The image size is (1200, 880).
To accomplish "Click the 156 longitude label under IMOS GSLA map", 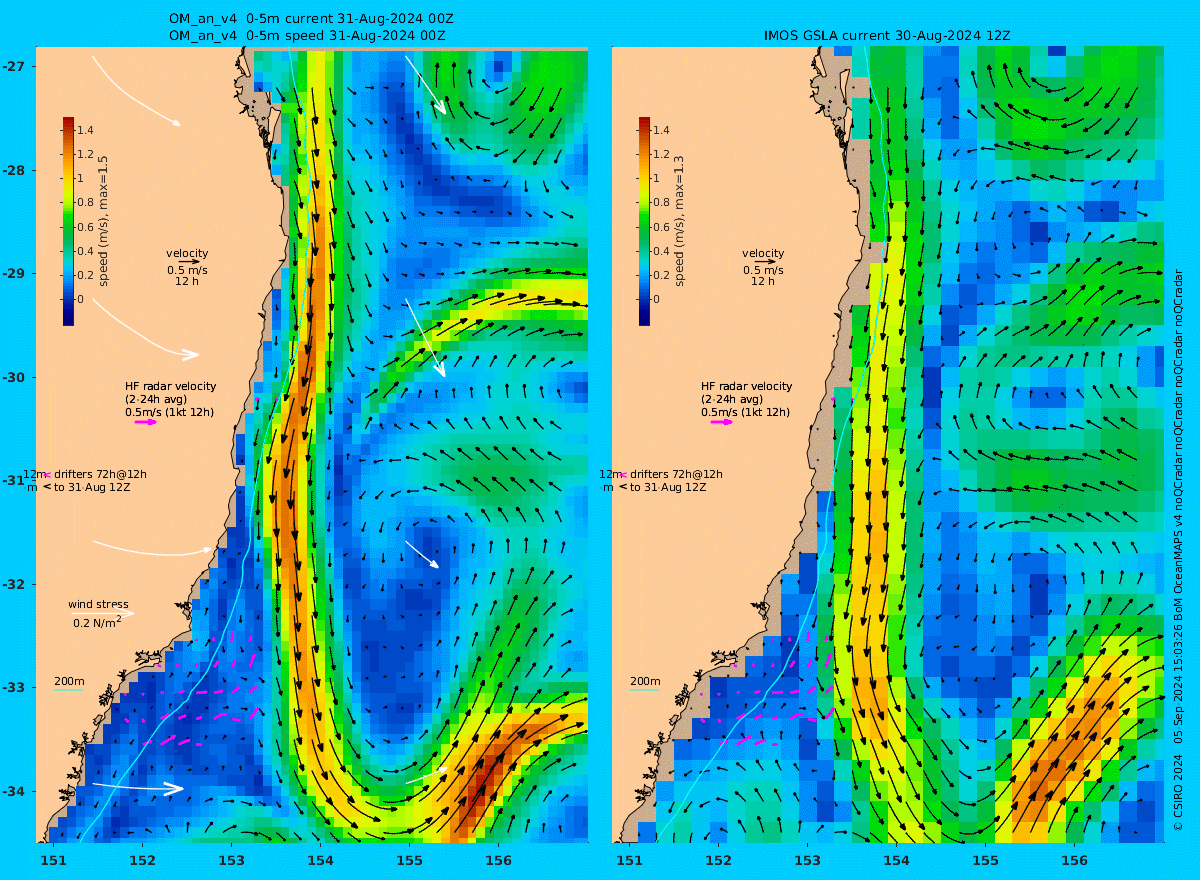I will [x=1074, y=860].
